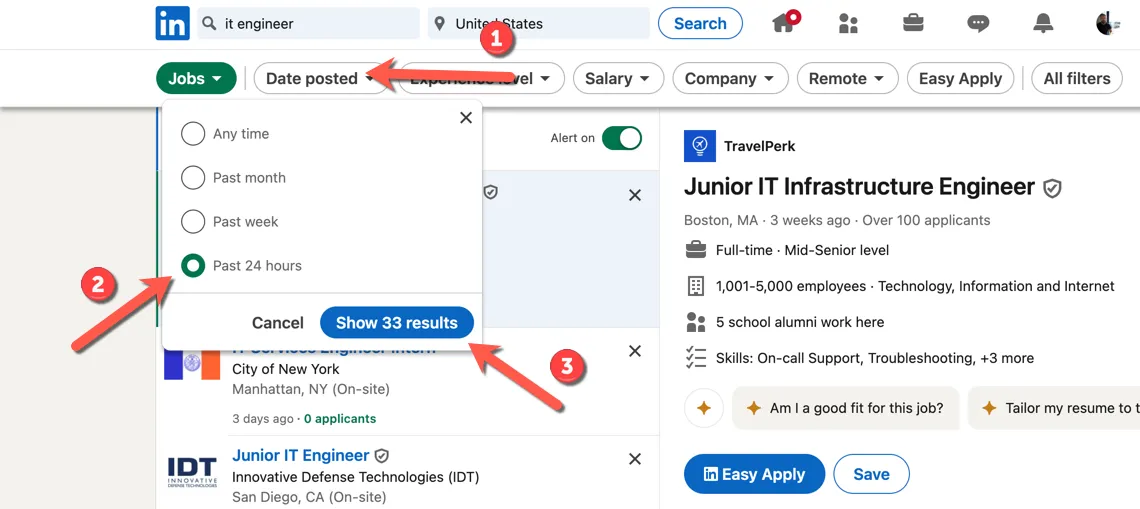This screenshot has height=509, width=1140.
Task: Open the LinkedIn home logo
Action: (172, 23)
